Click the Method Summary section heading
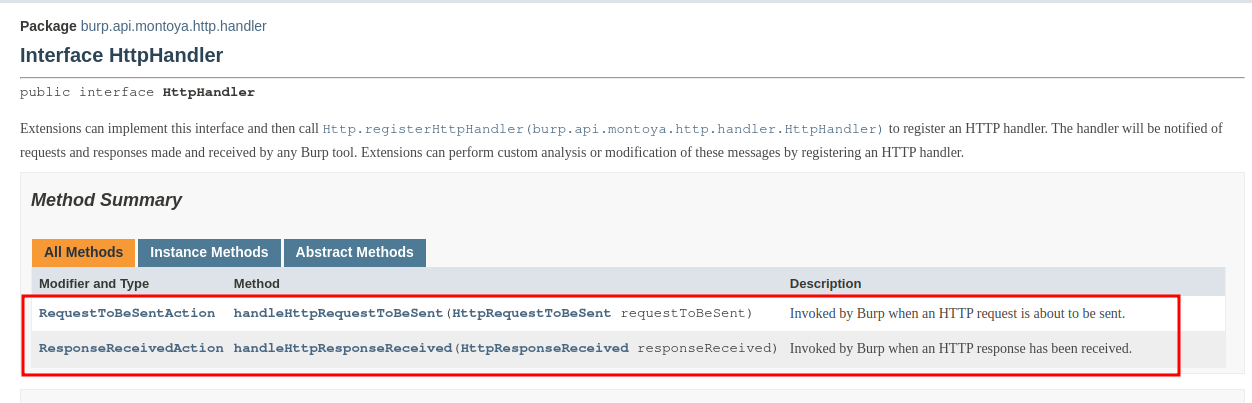 pos(106,200)
